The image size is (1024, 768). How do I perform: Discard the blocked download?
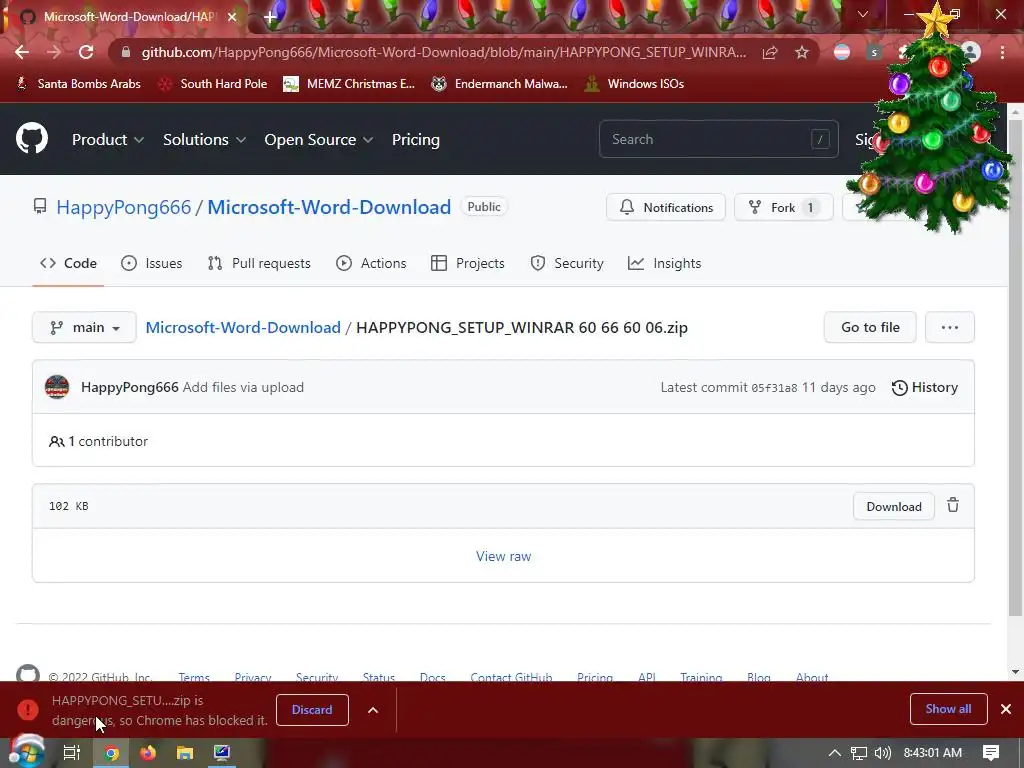pos(312,710)
